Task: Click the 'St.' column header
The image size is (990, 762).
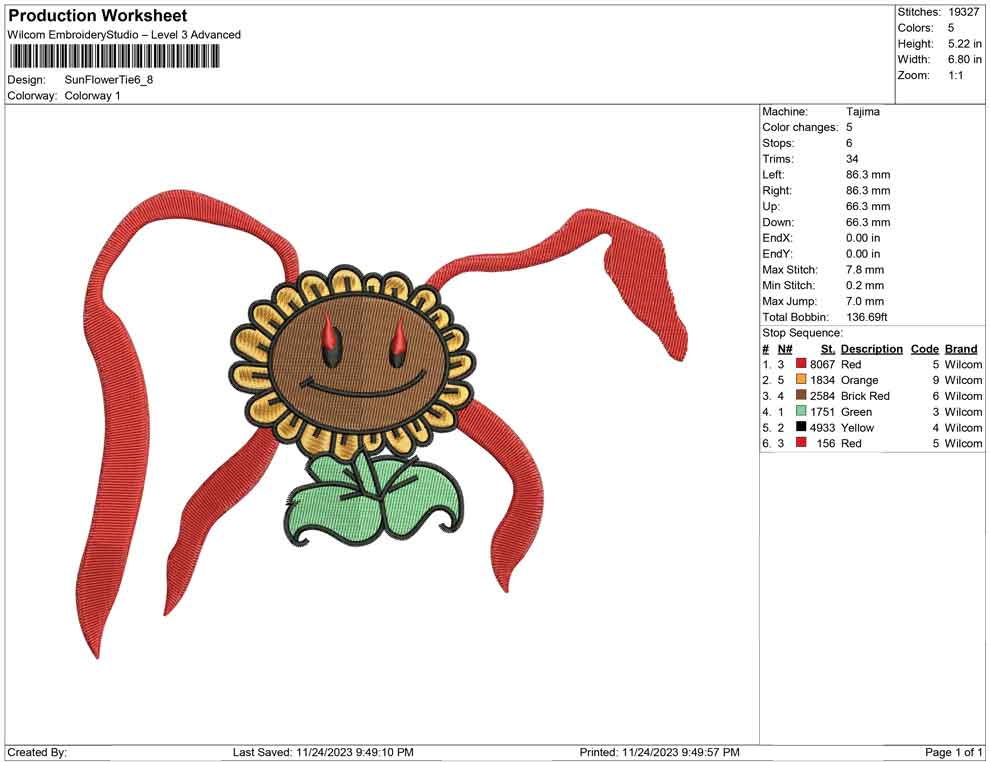Action: [828, 349]
